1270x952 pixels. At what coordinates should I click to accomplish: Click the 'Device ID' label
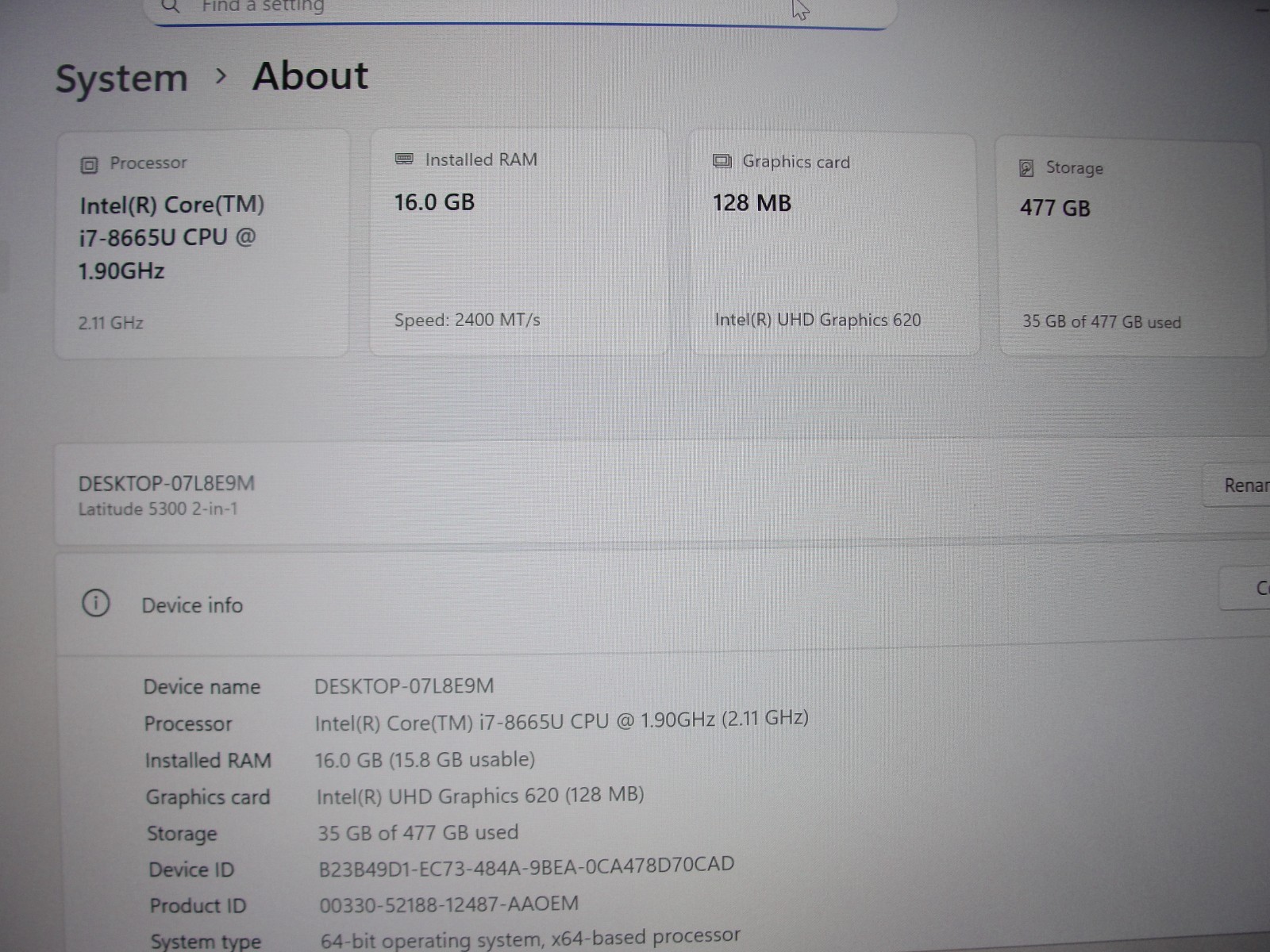[191, 870]
